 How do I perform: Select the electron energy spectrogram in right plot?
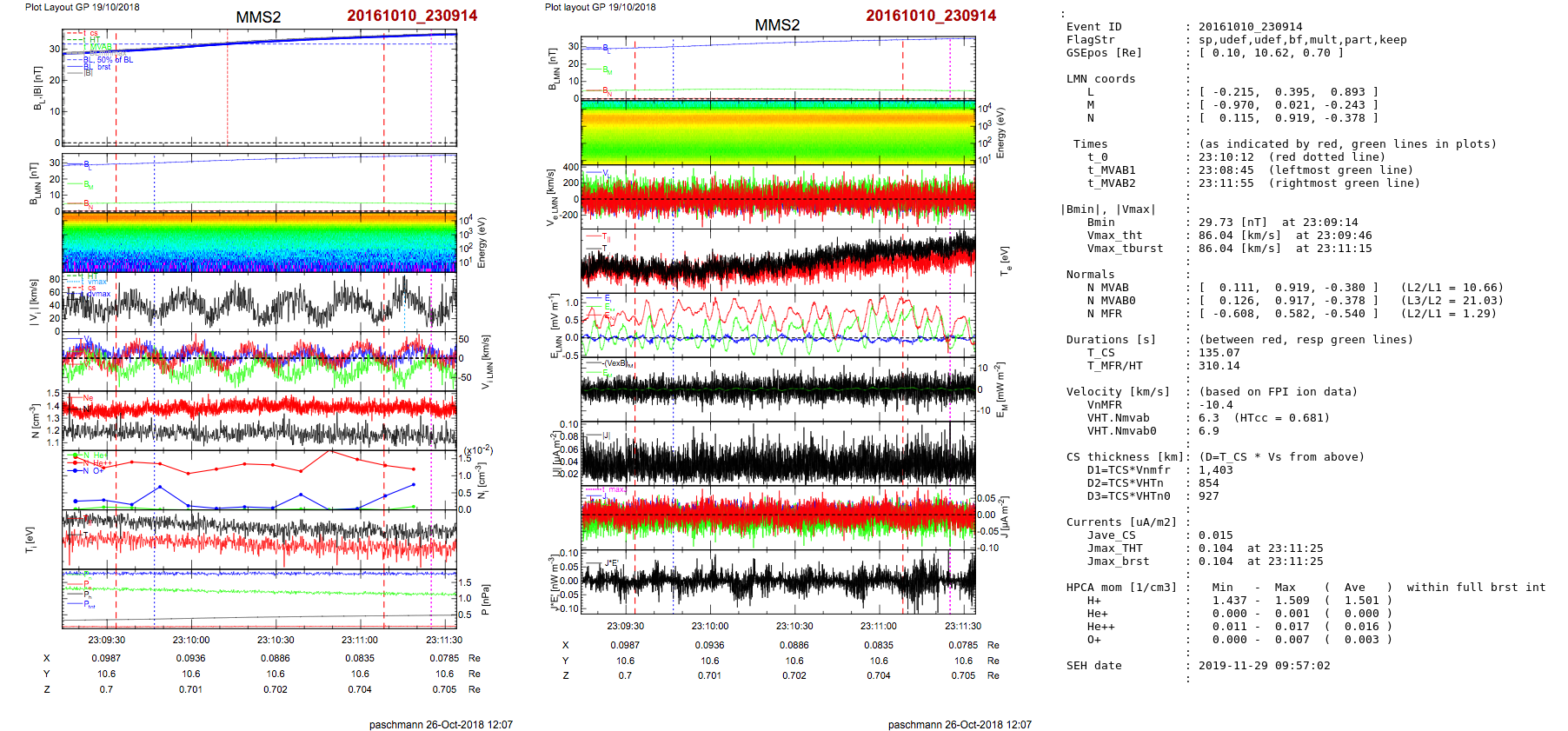pyautogui.click(x=778, y=132)
